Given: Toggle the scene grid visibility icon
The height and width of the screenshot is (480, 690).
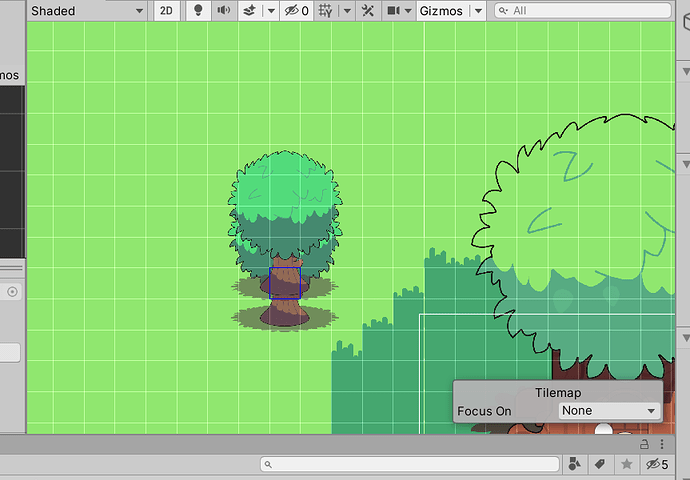Looking at the screenshot, I should point(326,11).
